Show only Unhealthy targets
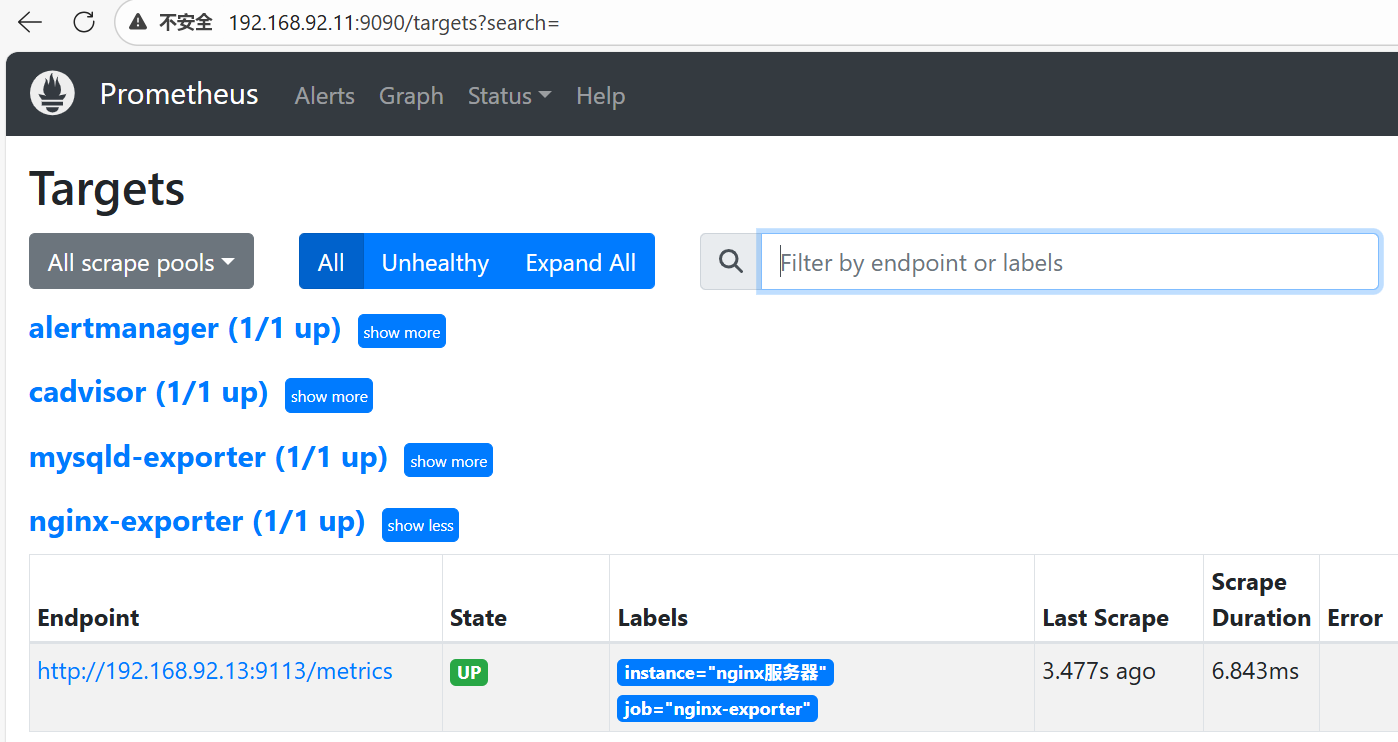 [x=435, y=262]
